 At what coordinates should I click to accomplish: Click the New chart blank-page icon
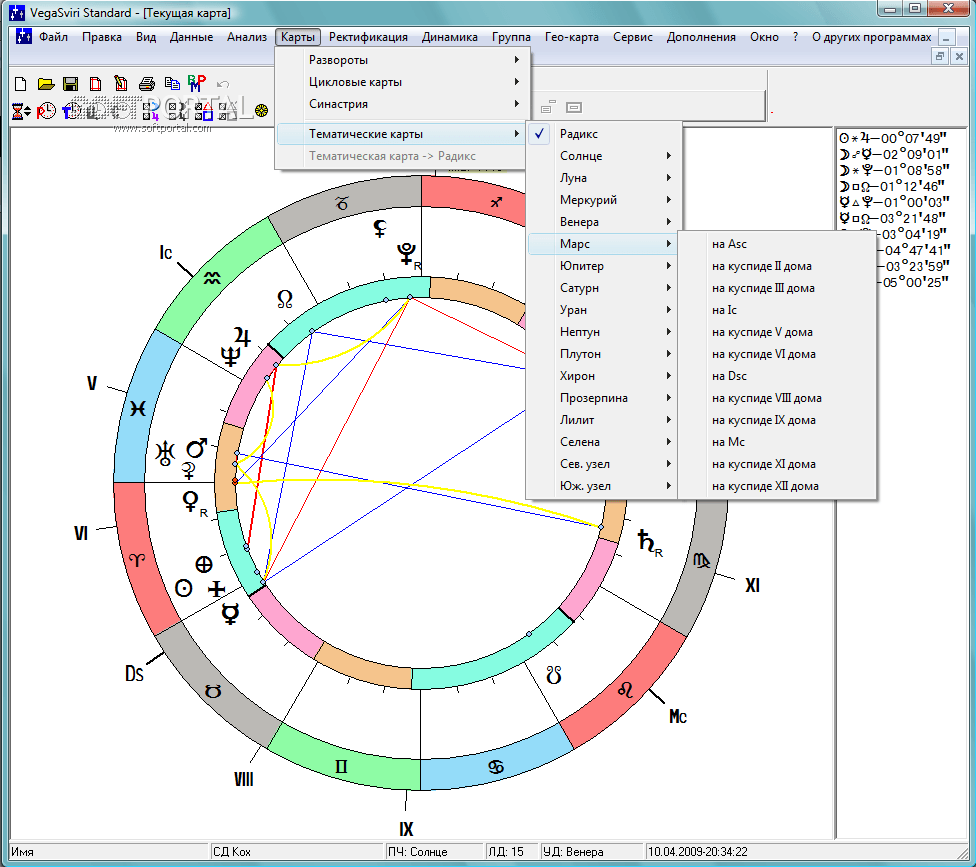click(20, 83)
